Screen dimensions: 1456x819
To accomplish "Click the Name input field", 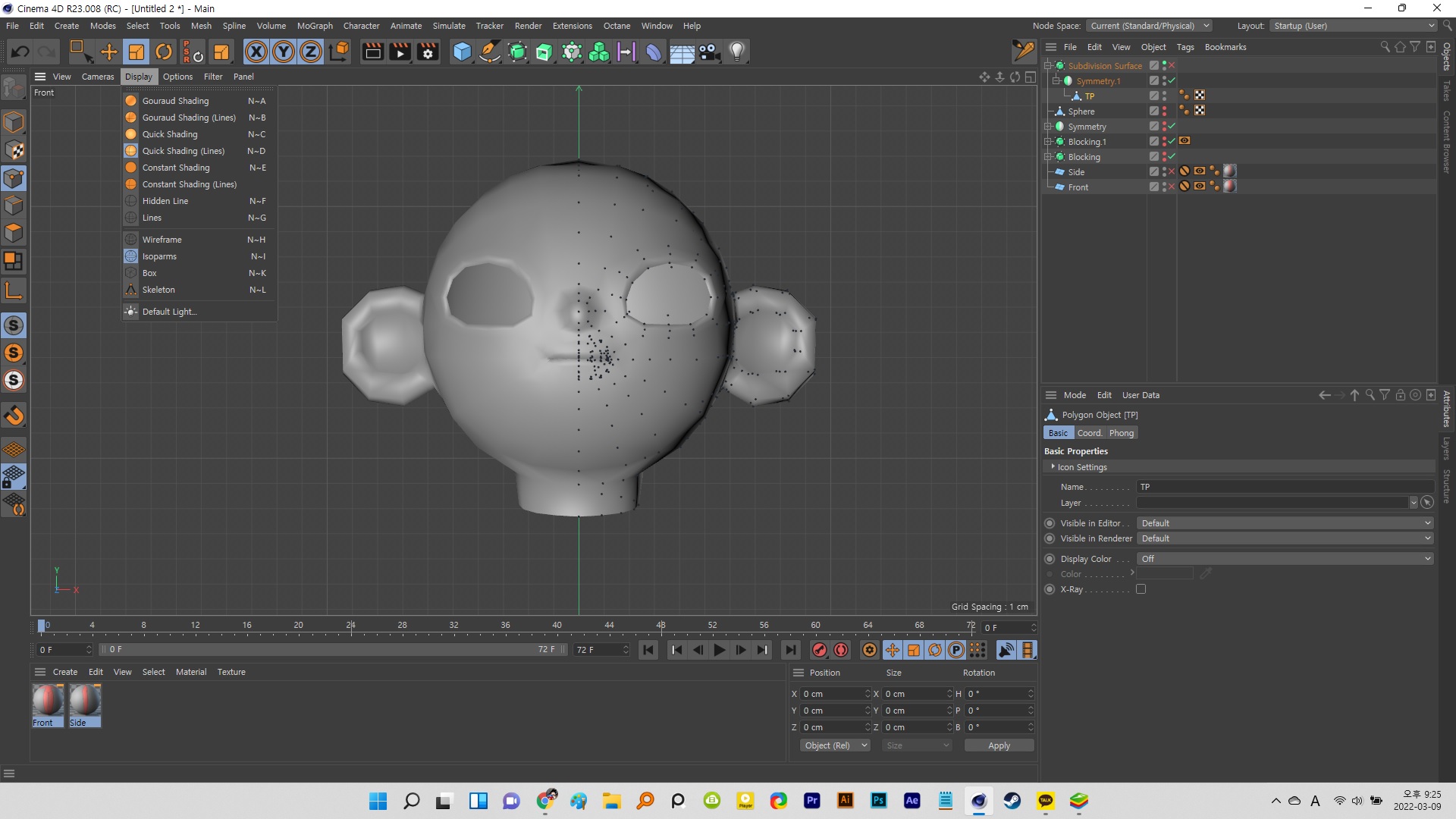I will (1285, 487).
